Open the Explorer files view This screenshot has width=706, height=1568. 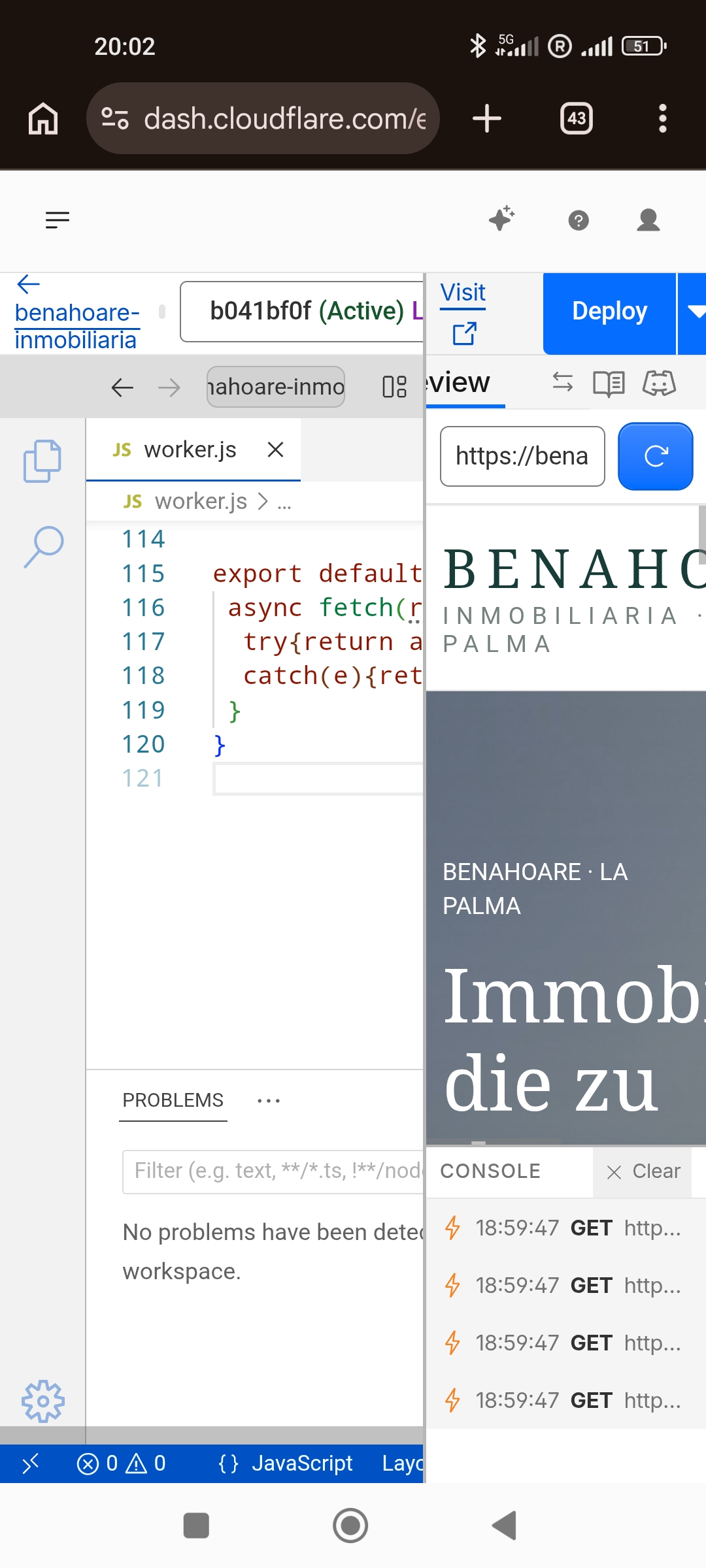42,461
